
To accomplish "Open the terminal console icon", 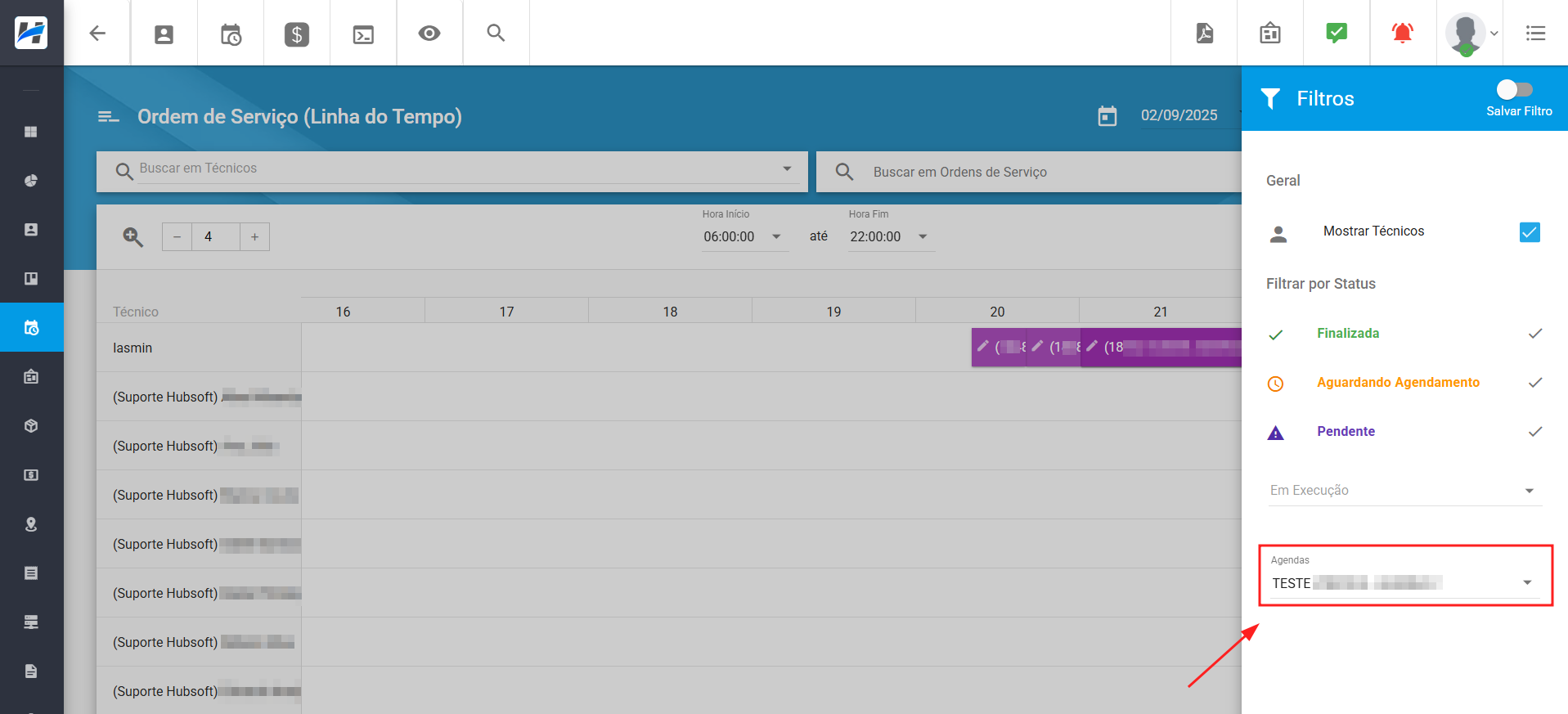I will pos(363,34).
